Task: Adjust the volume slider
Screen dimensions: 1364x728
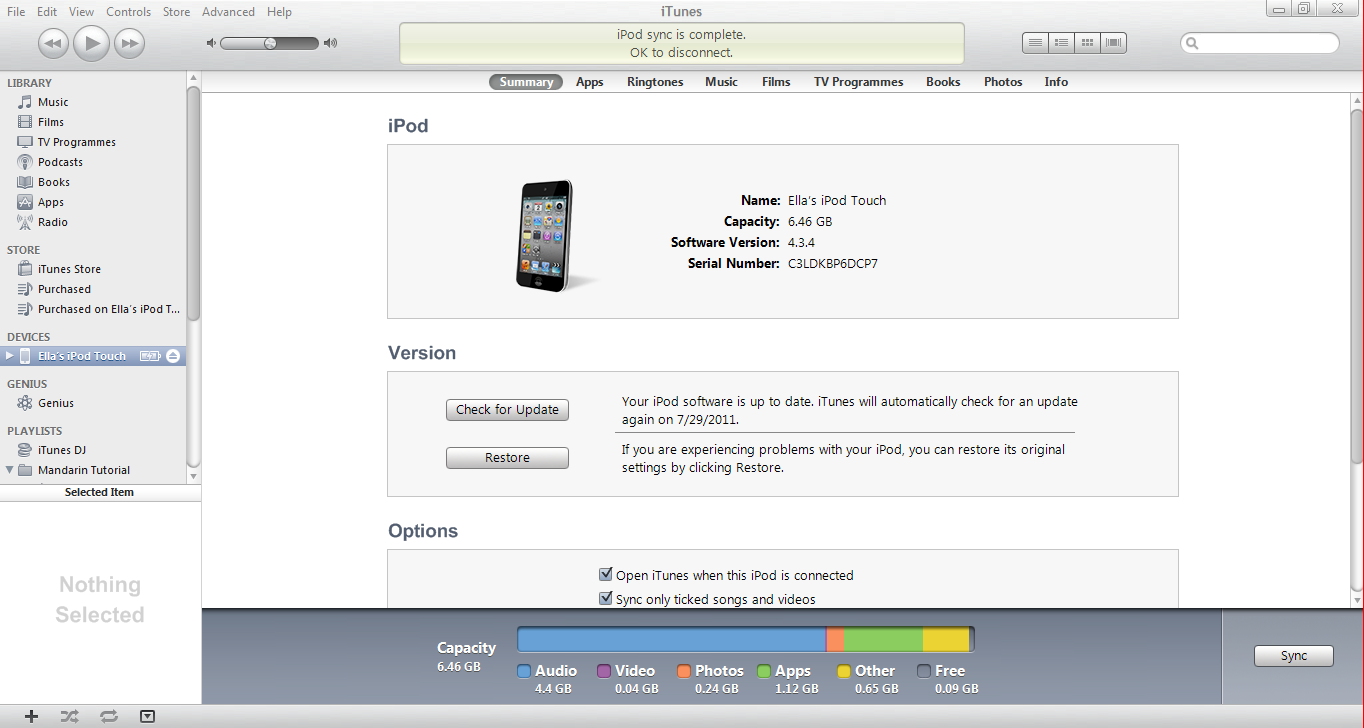Action: 271,43
